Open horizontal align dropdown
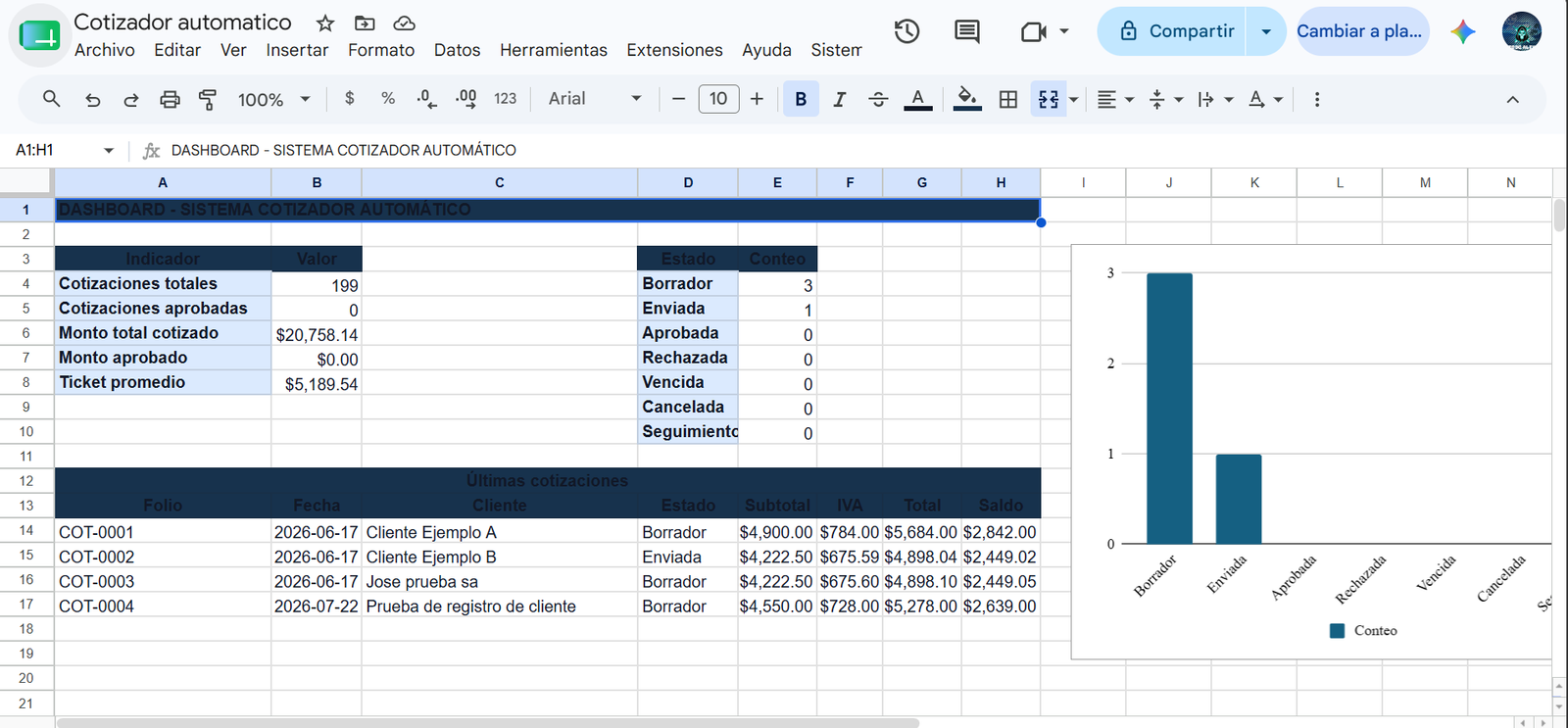The width and height of the screenshot is (1568, 728). click(1115, 99)
